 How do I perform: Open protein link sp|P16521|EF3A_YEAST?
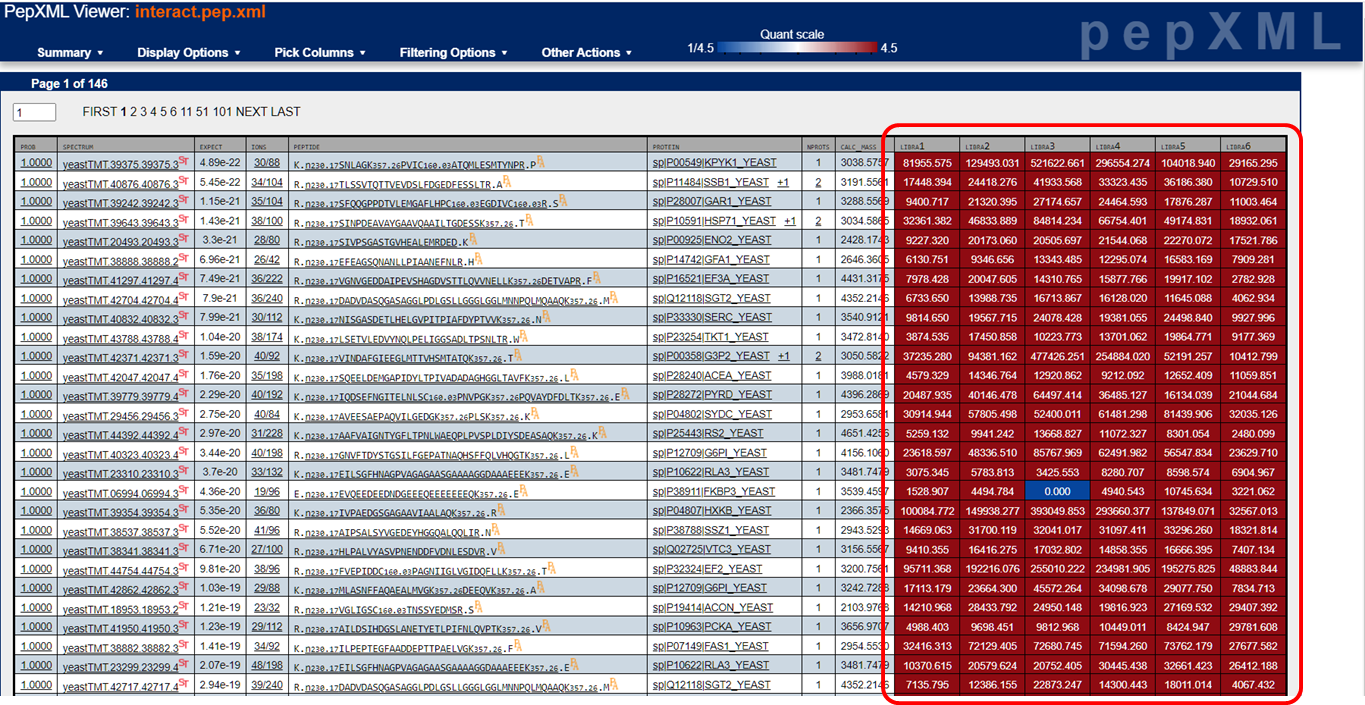(711, 278)
